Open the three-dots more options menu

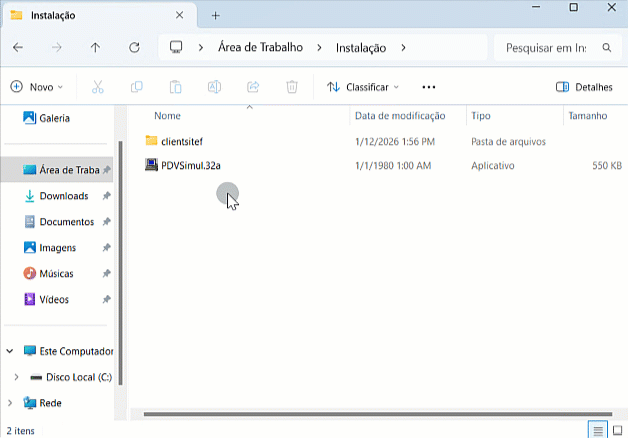coord(429,87)
